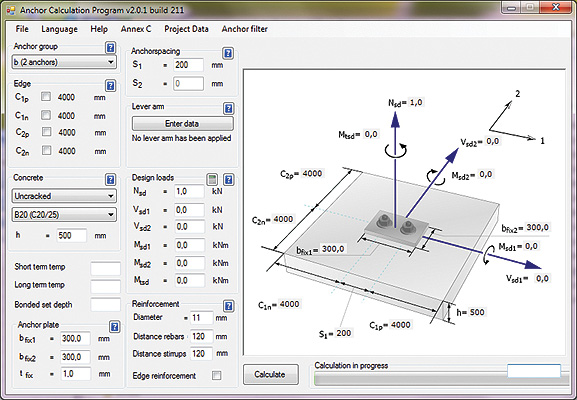Click the bfix2= 300,0 value in diagram
The height and width of the screenshot is (400, 577).
537,227
